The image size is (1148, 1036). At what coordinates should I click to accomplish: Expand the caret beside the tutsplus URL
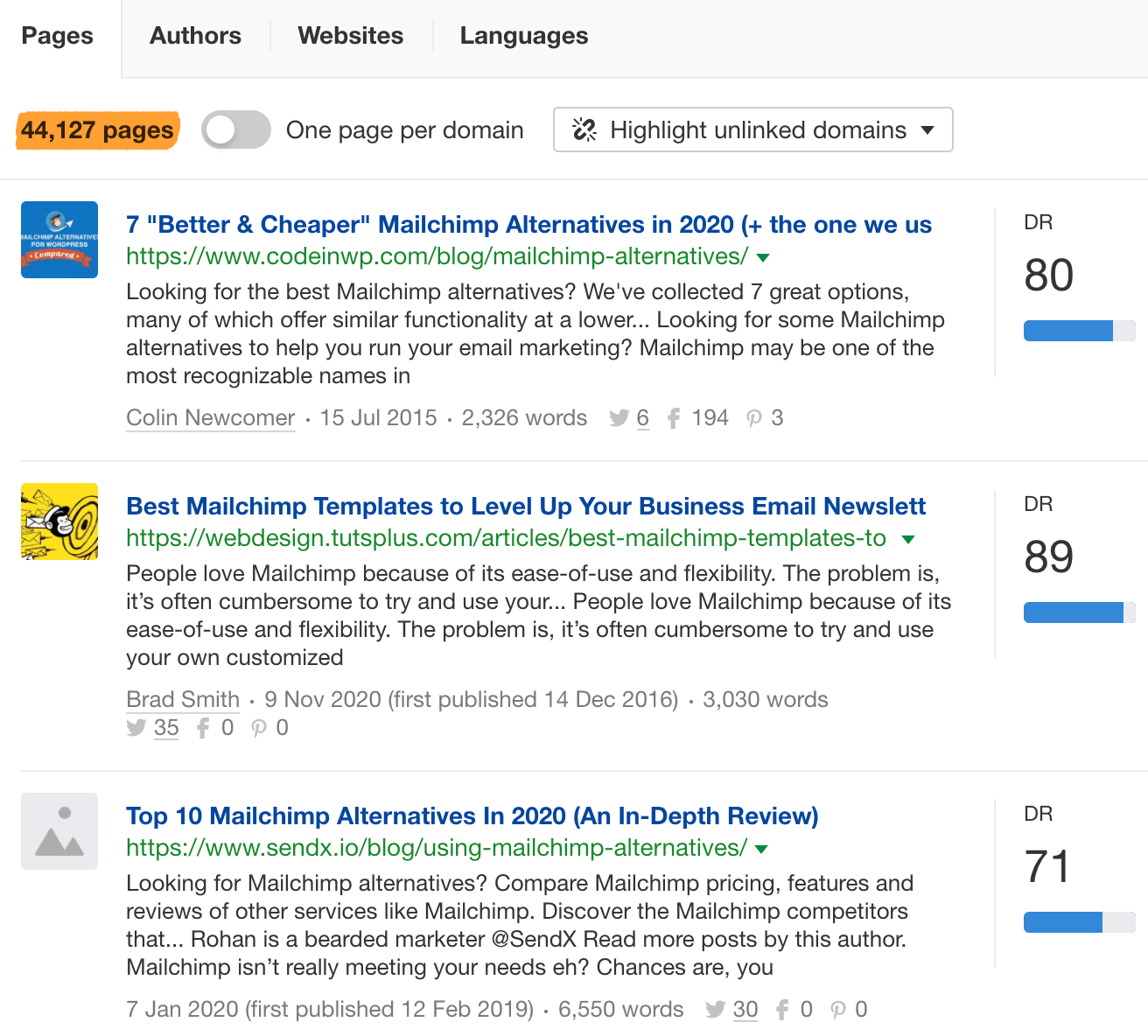click(908, 539)
